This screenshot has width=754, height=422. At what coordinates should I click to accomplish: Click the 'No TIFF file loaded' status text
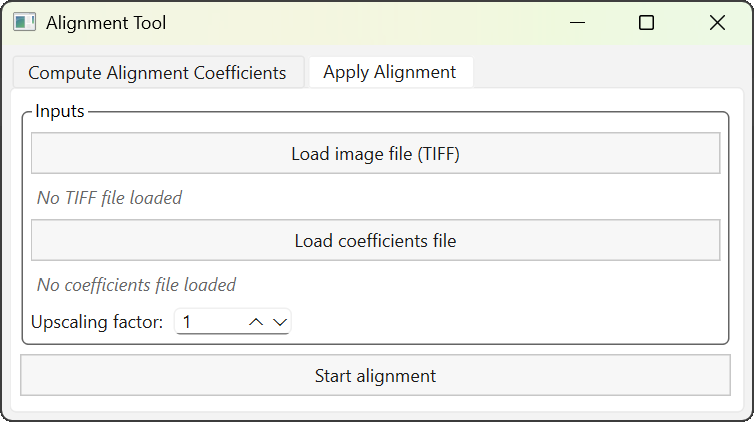point(109,198)
